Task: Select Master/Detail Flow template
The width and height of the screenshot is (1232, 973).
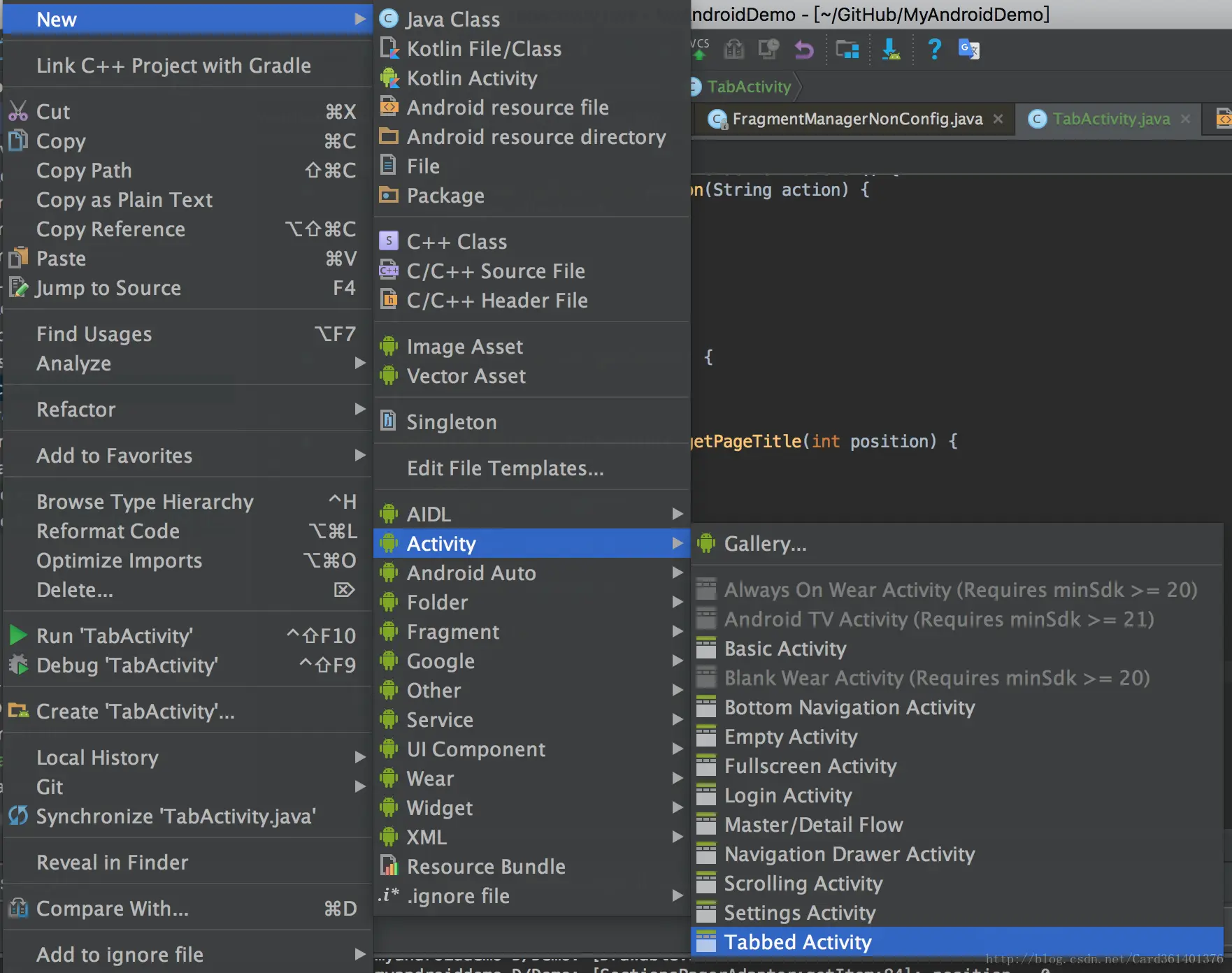Action: [957, 824]
